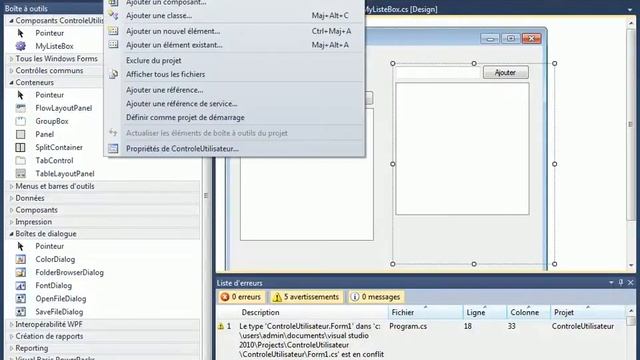Choose Afficher tous les fichiers entry
Image resolution: width=640 pixels, height=360 pixels.
tap(234, 74)
